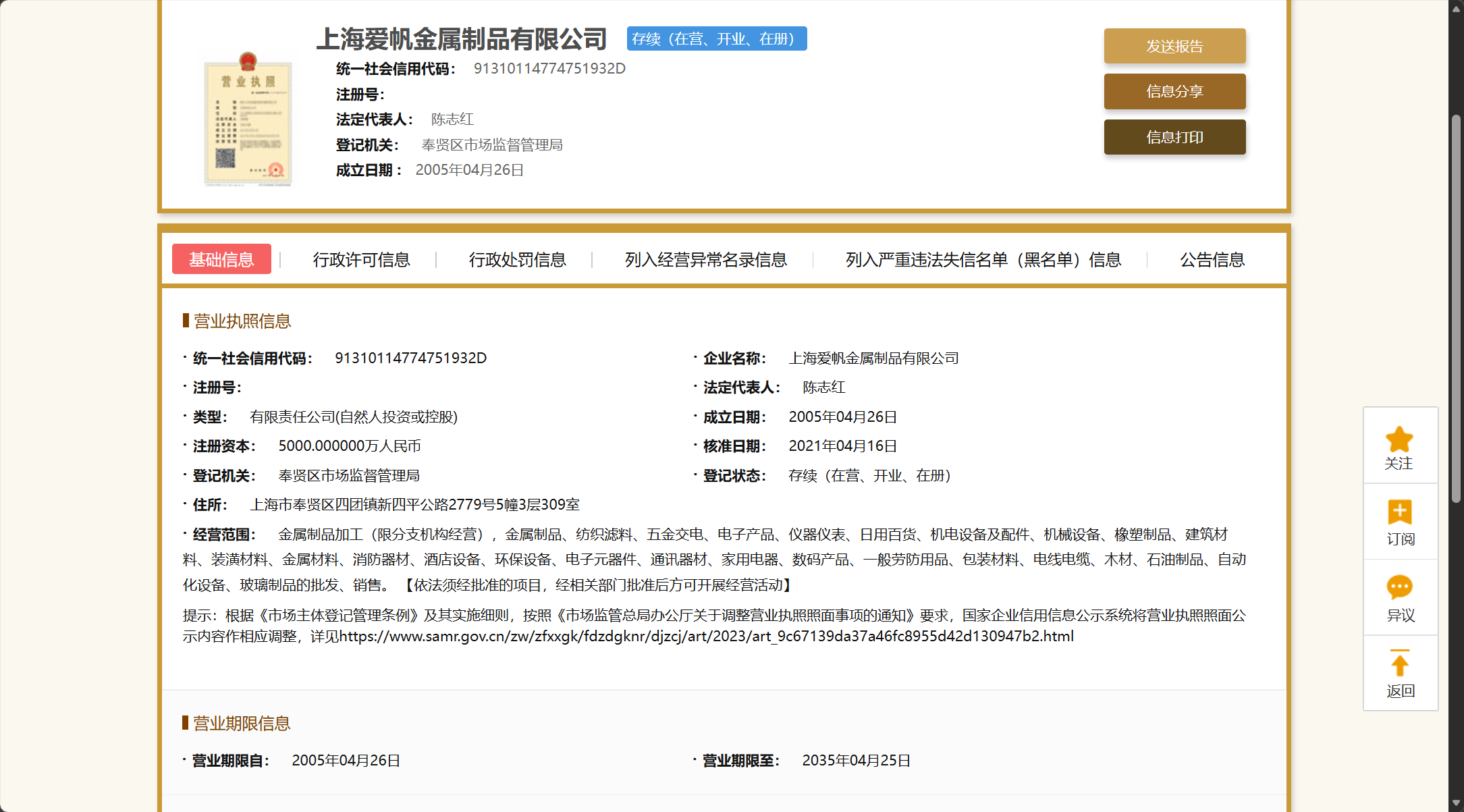Click the page vertical scrollbar thumb
Viewport: 1464px width, 812px height.
1456,307
